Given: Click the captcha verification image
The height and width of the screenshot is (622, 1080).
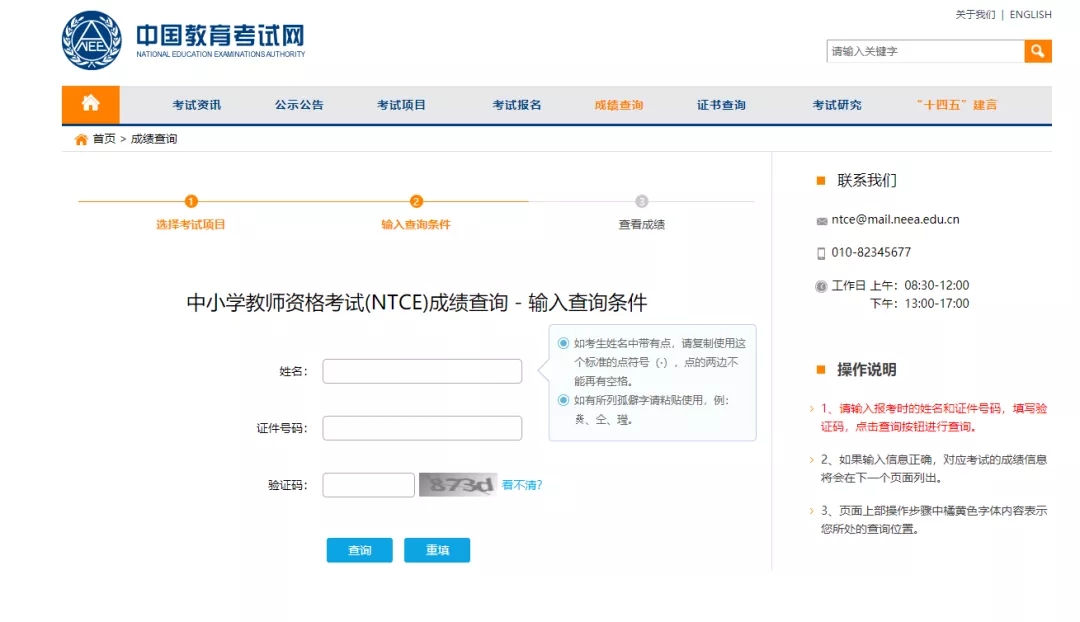Looking at the screenshot, I should tap(457, 485).
